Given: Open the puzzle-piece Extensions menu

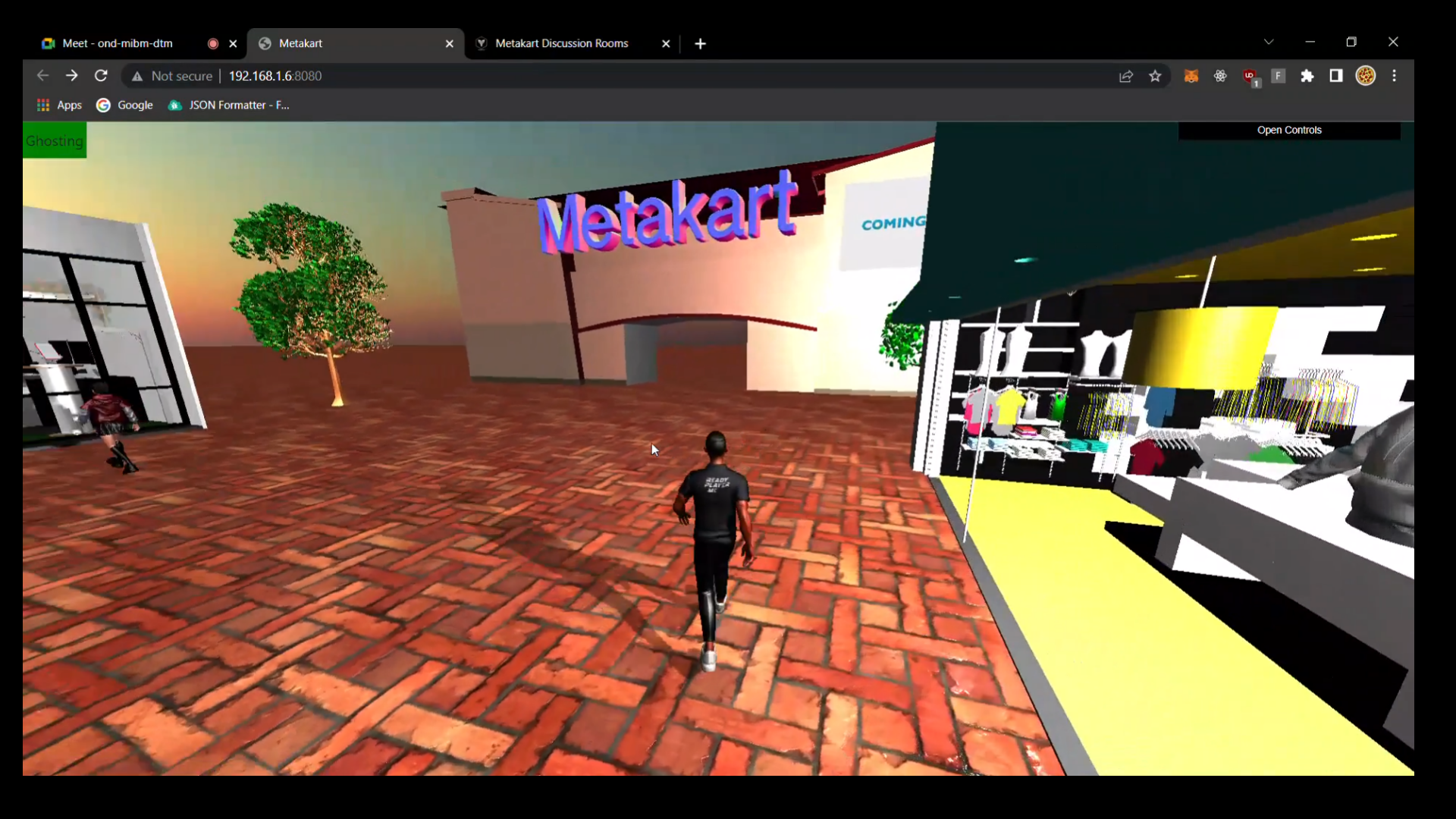Looking at the screenshot, I should tap(1307, 76).
